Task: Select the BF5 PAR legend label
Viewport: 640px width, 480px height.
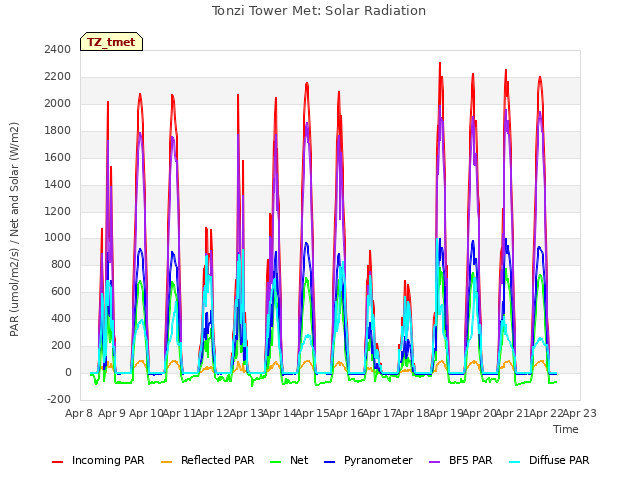Action: 471,460
